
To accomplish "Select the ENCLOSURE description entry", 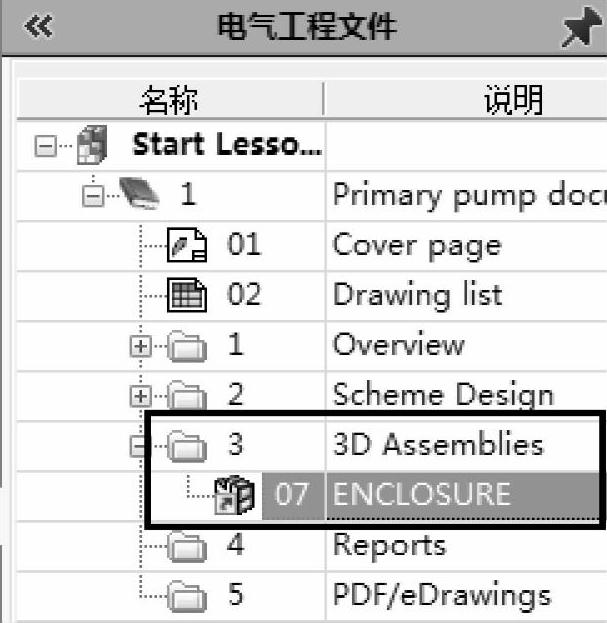I will point(421,494).
